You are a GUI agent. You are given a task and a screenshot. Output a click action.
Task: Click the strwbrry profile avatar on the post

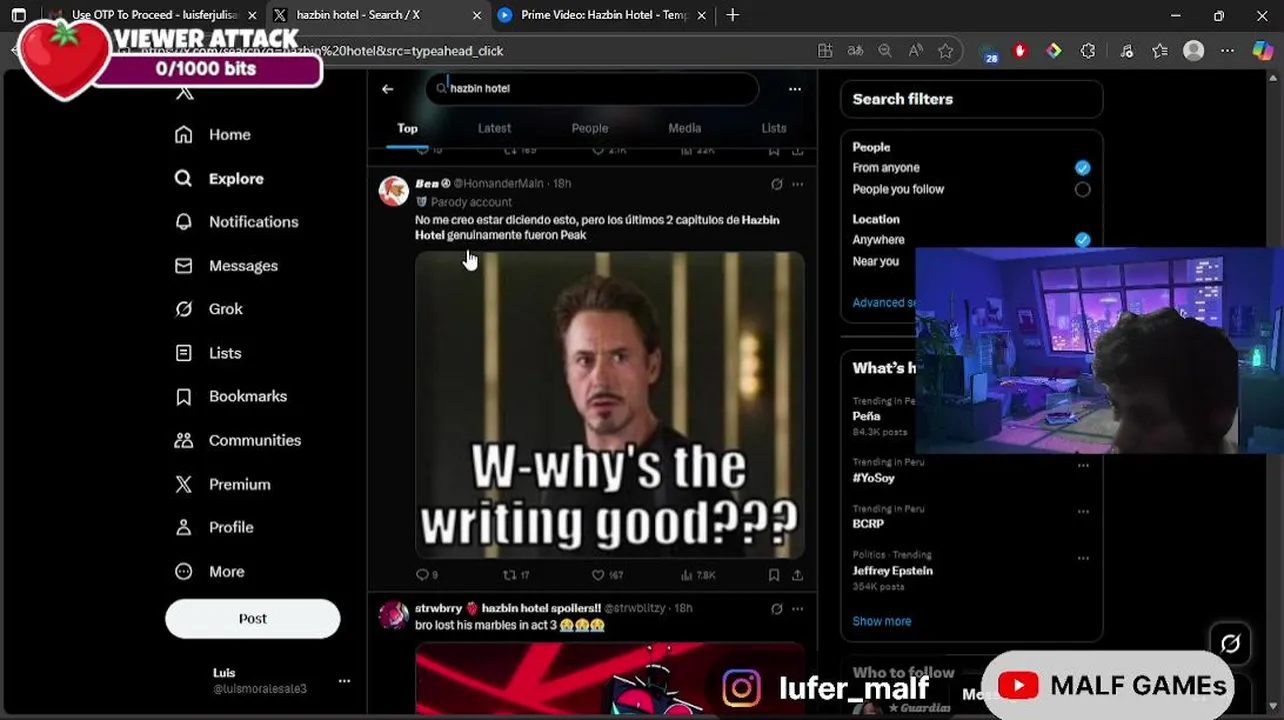tap(393, 615)
